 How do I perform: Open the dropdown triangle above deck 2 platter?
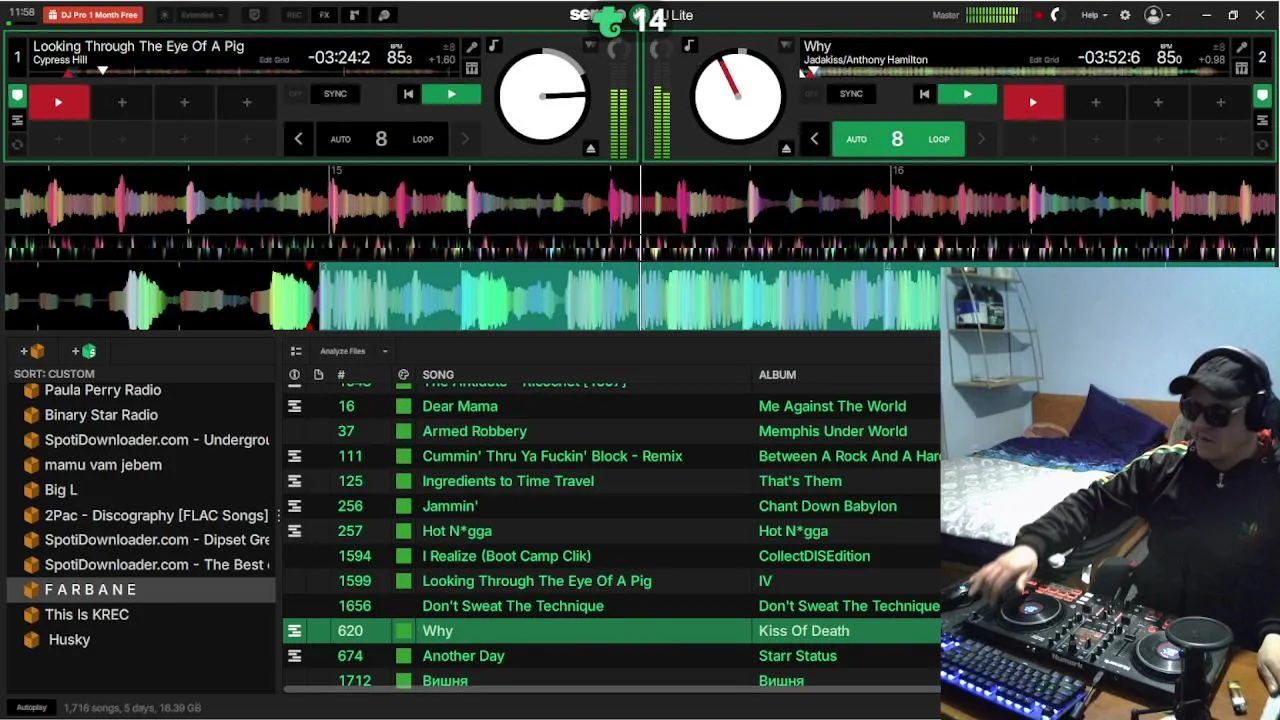click(786, 45)
